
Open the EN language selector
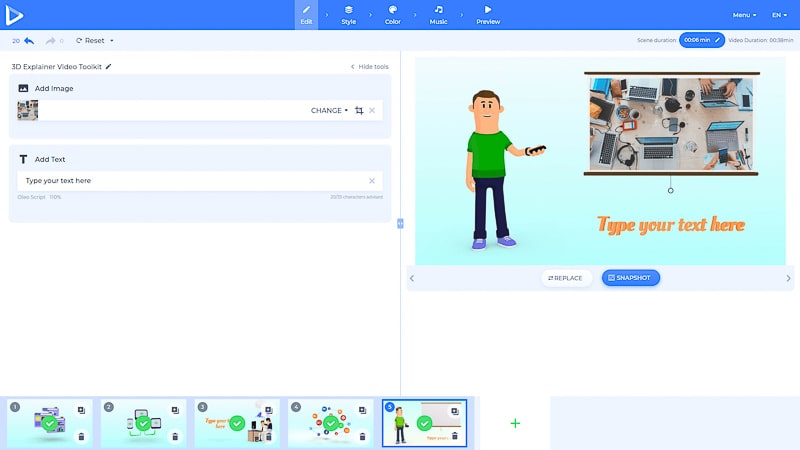(778, 15)
